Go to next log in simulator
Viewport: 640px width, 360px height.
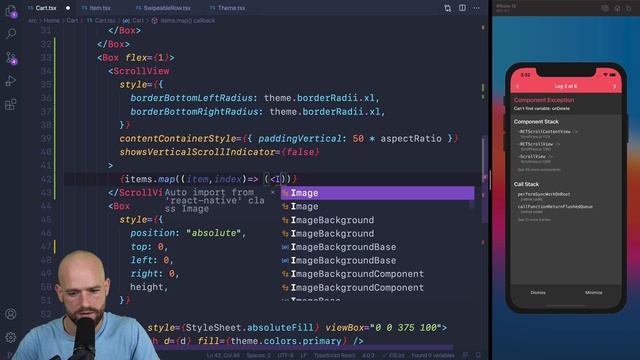pyautogui.click(x=614, y=86)
